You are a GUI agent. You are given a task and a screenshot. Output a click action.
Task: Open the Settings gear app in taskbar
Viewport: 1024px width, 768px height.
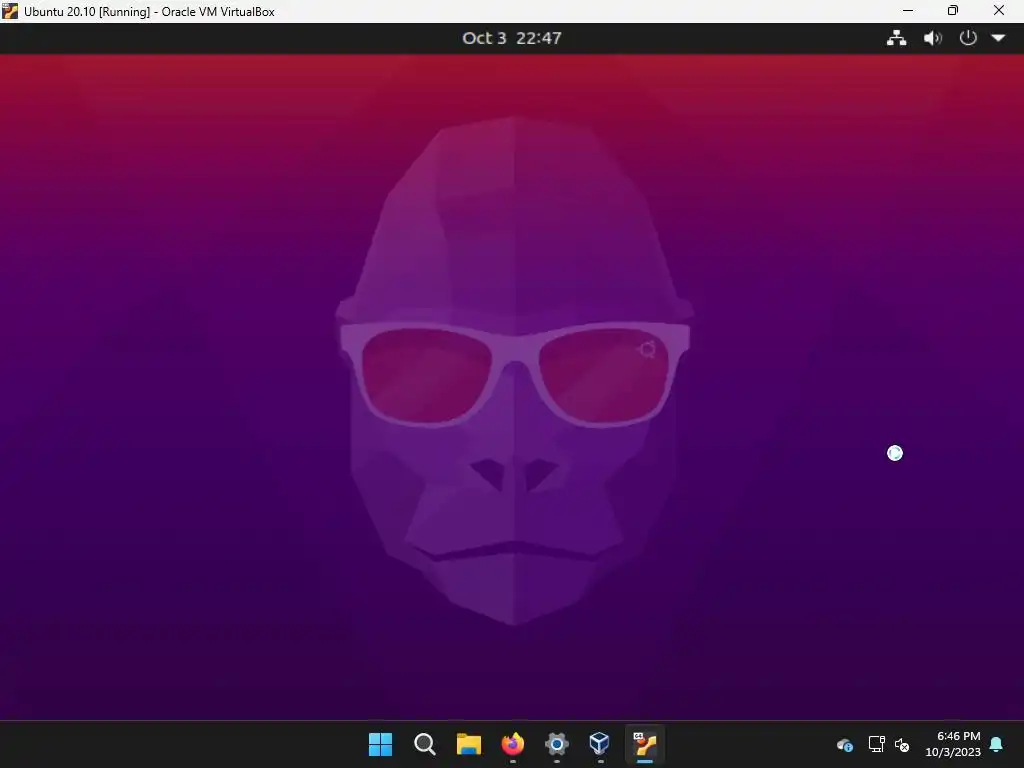(x=556, y=744)
